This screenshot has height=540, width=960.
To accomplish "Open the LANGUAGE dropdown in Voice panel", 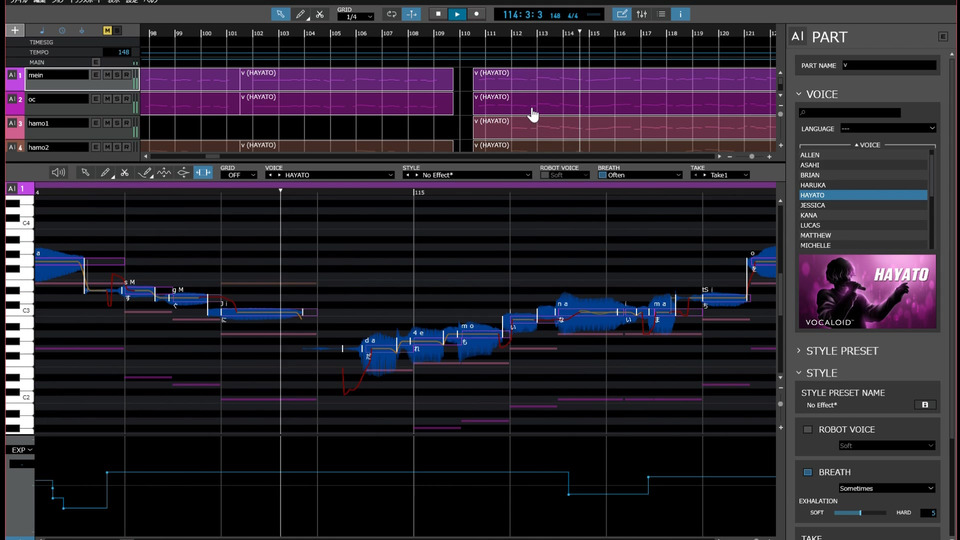I will [886, 129].
